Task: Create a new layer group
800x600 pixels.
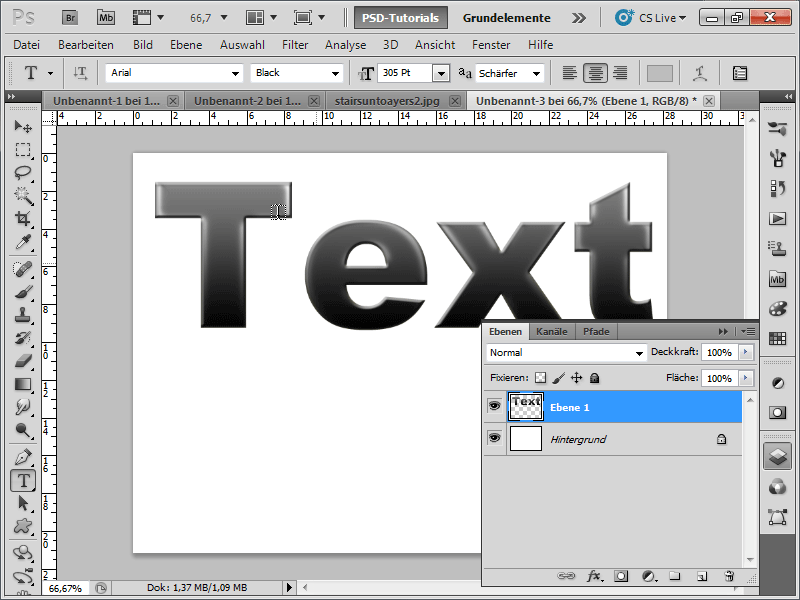Action: click(x=675, y=576)
